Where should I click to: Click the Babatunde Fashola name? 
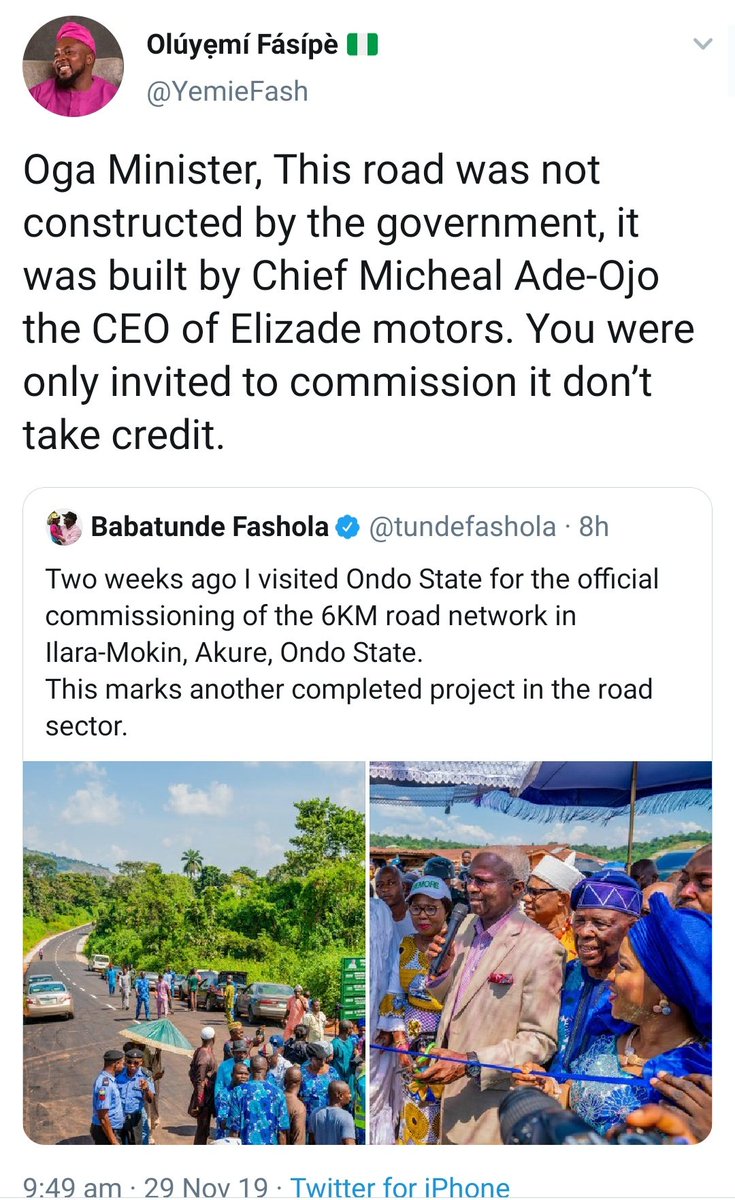pos(209,527)
